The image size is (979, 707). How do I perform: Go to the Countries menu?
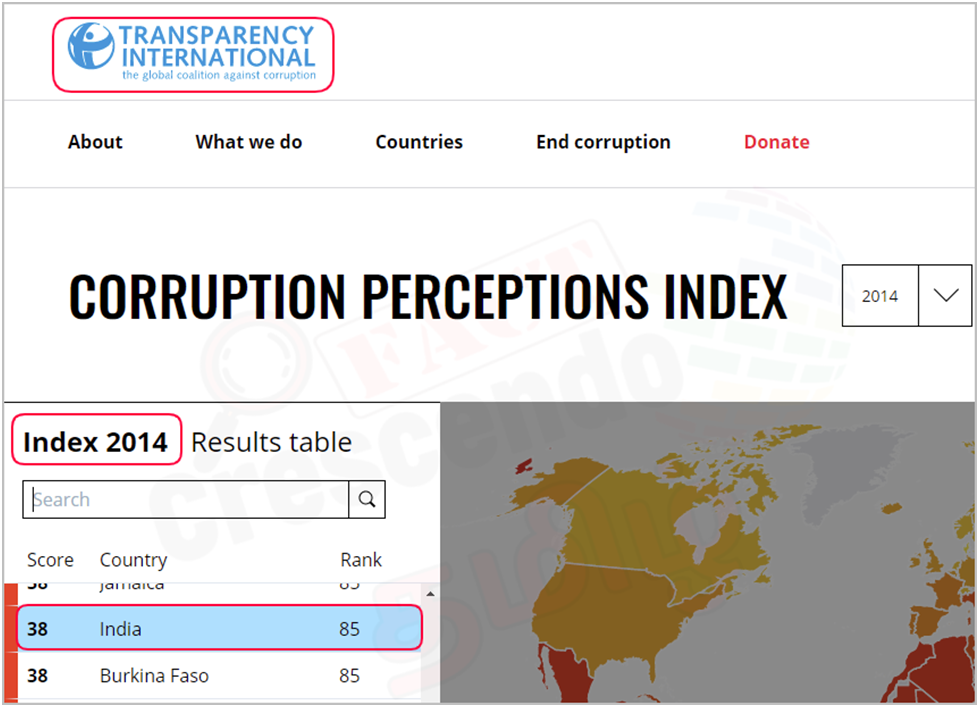(419, 142)
